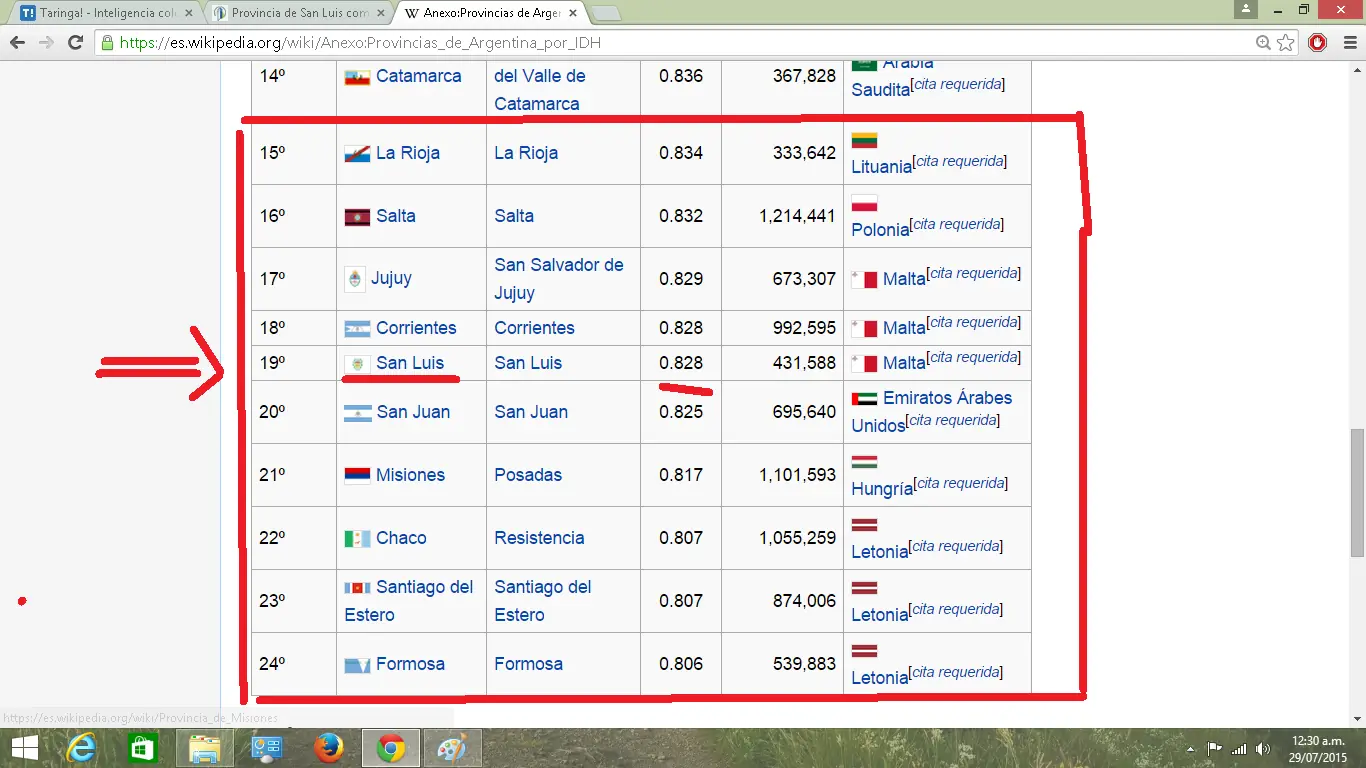This screenshot has height=768, width=1366.
Task: Click the green padlock in address bar
Action: pyautogui.click(x=107, y=43)
